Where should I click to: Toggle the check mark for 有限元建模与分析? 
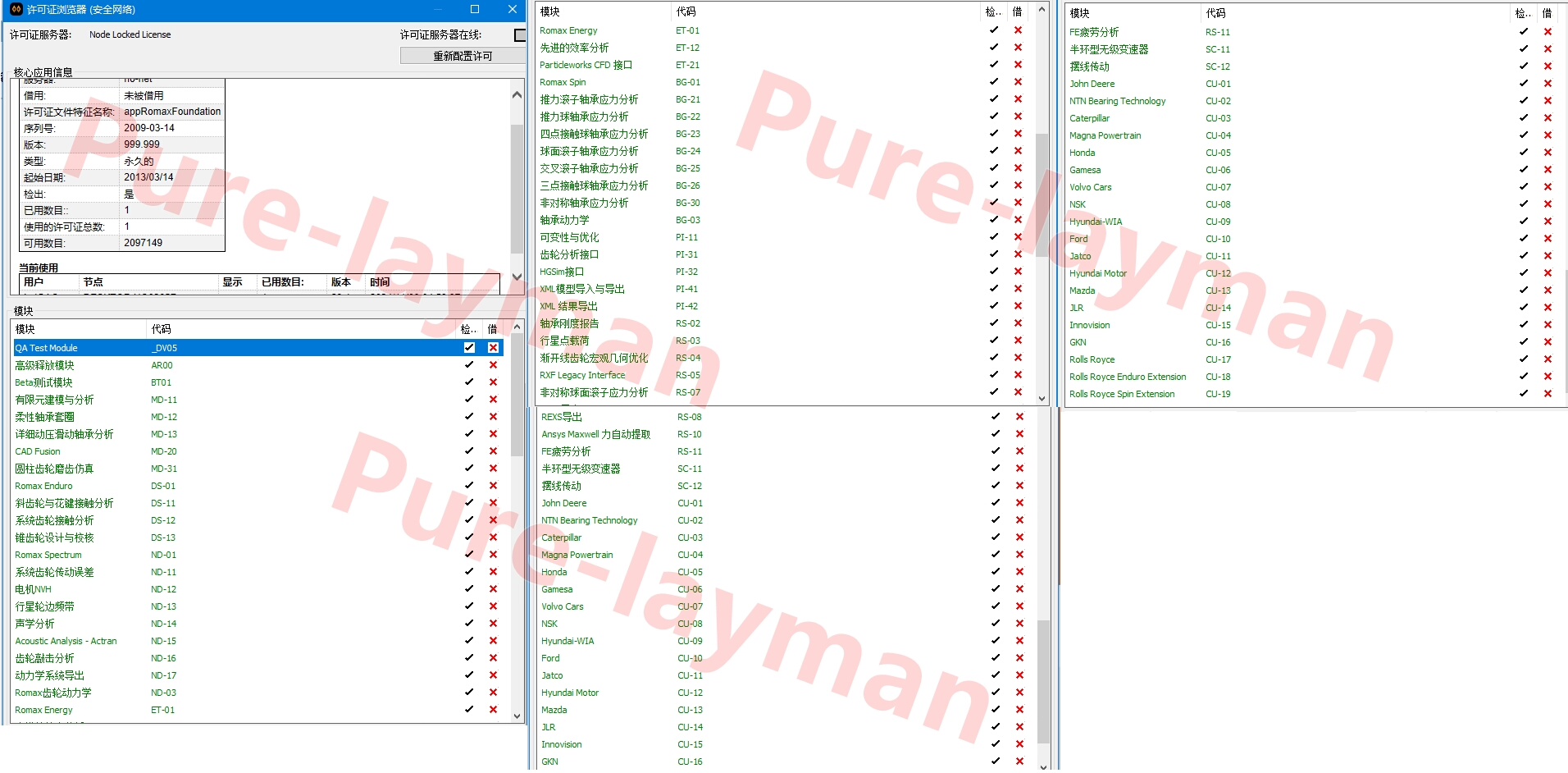pos(469,400)
